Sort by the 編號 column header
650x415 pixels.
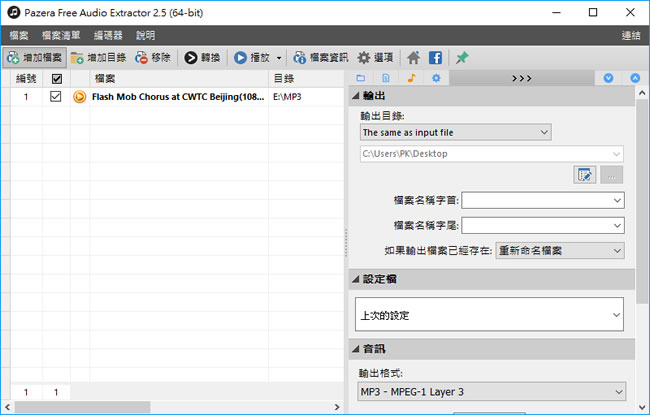[26, 78]
